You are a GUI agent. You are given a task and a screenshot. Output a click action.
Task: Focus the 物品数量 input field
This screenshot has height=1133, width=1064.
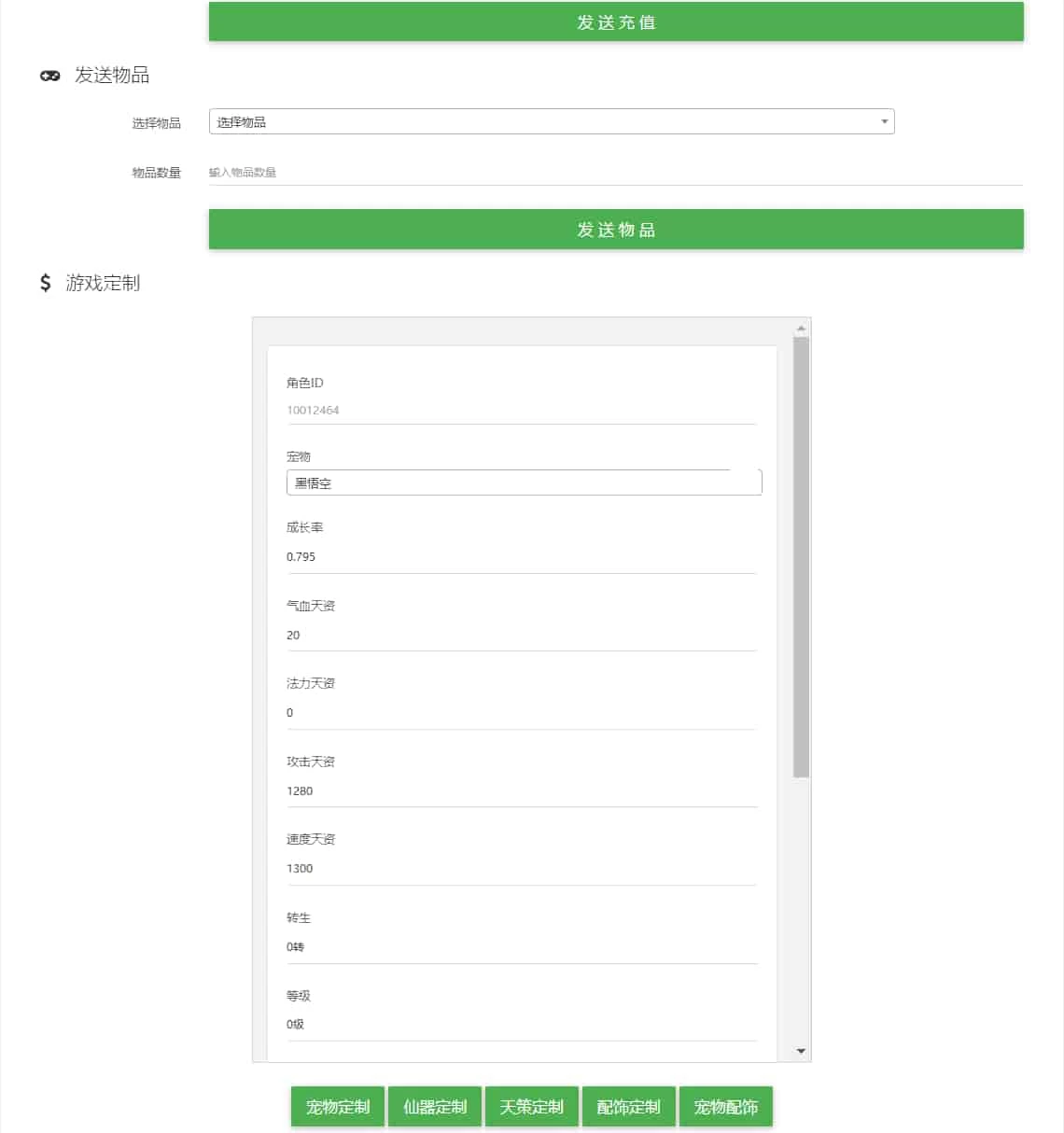click(616, 173)
